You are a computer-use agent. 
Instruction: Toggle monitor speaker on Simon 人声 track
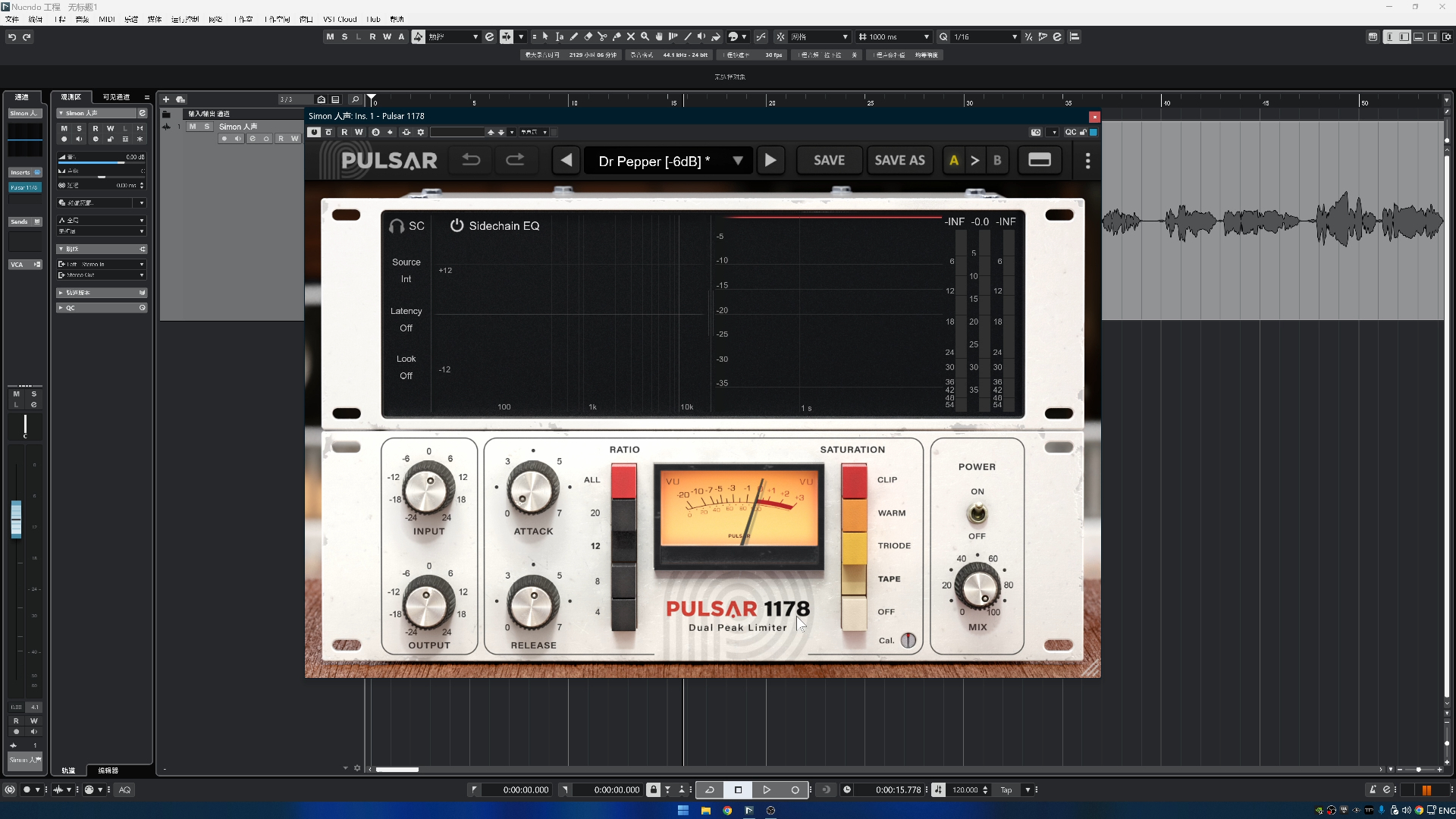pos(237,139)
